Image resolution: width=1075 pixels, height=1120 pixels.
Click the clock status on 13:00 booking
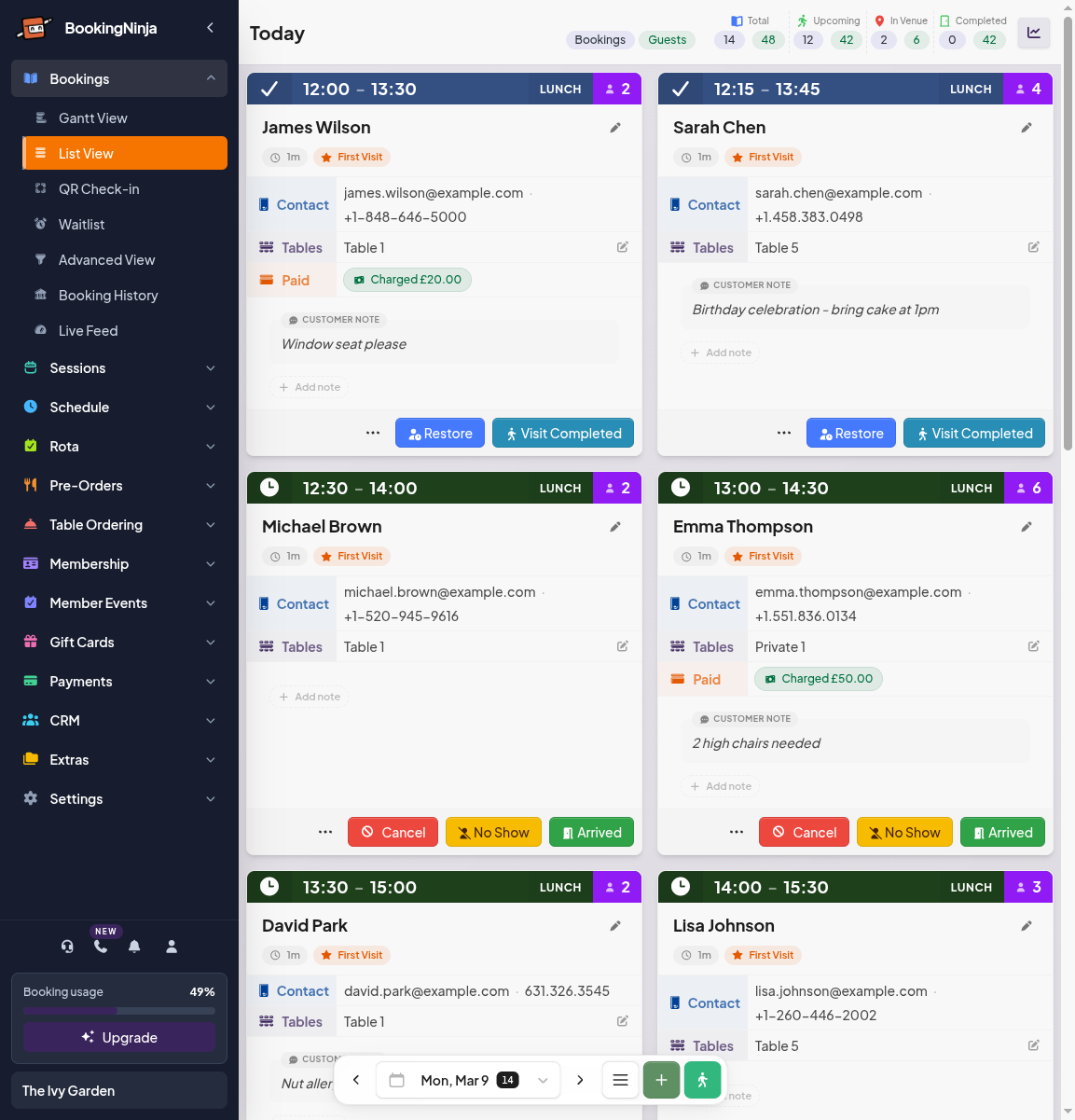coord(681,488)
